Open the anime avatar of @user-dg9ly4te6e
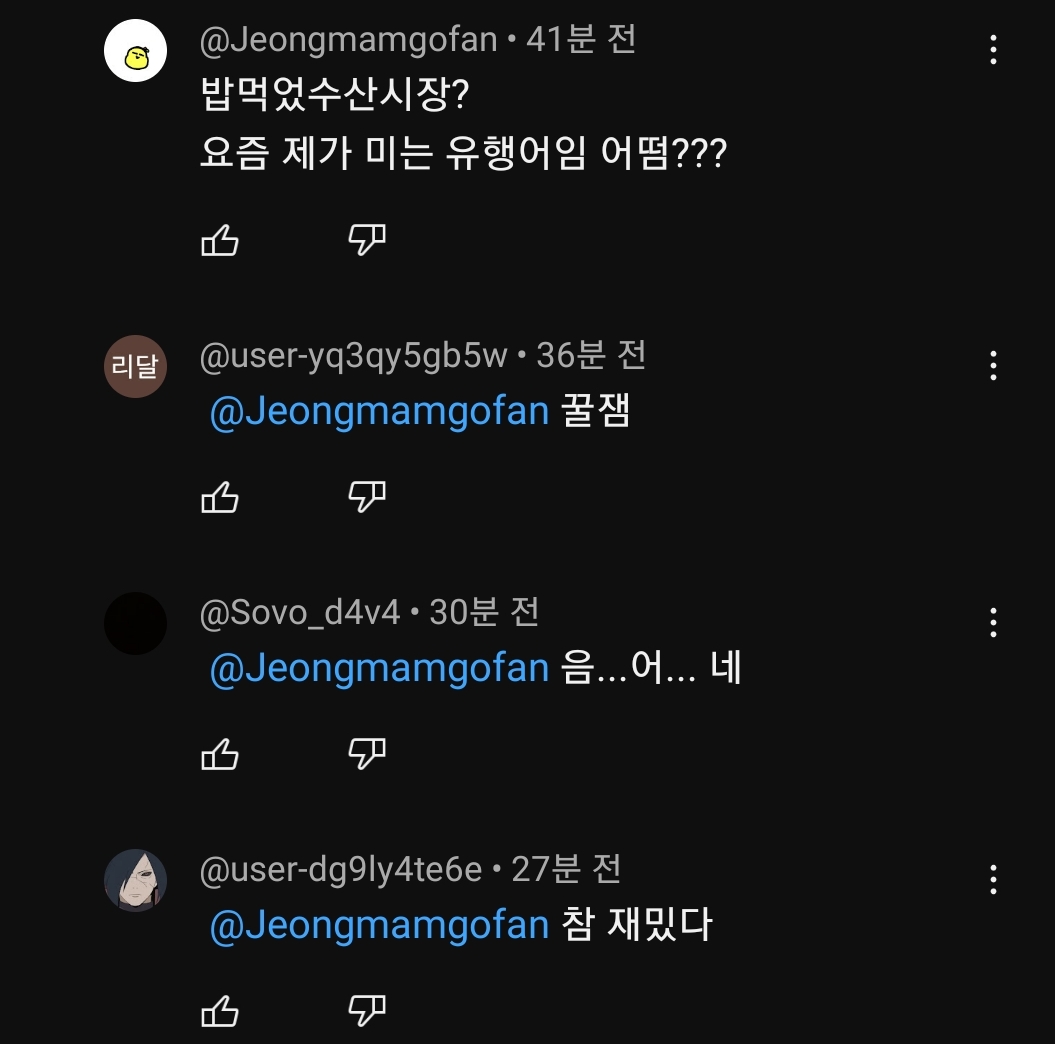Viewport: 1055px width, 1044px height. coord(135,880)
